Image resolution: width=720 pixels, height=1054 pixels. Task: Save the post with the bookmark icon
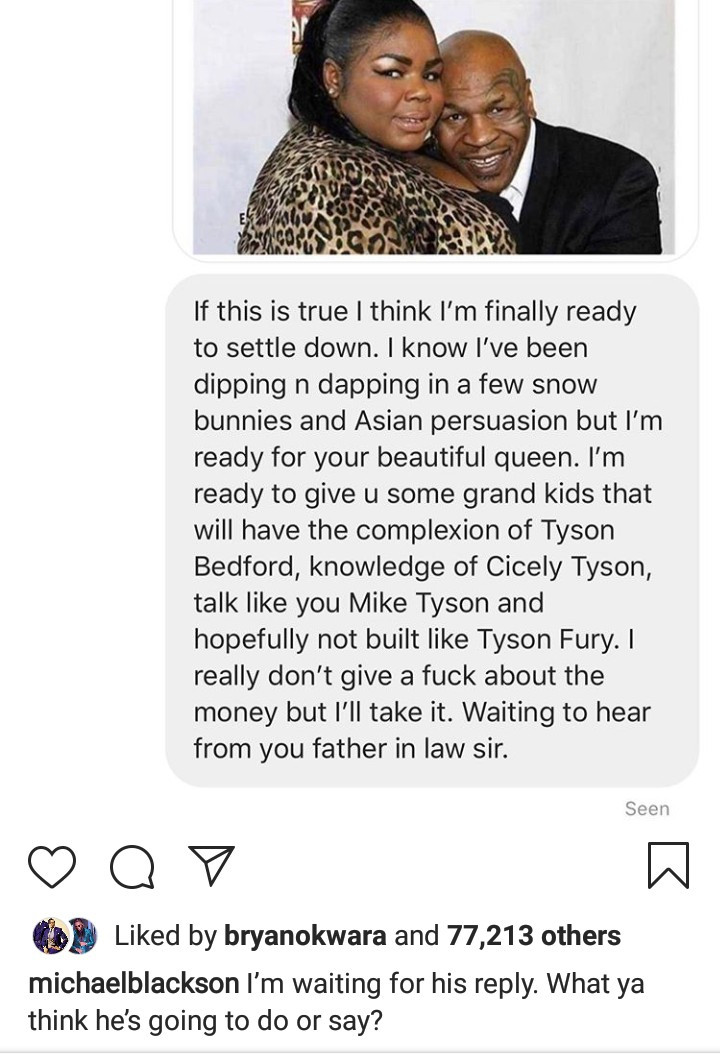pyautogui.click(x=668, y=865)
